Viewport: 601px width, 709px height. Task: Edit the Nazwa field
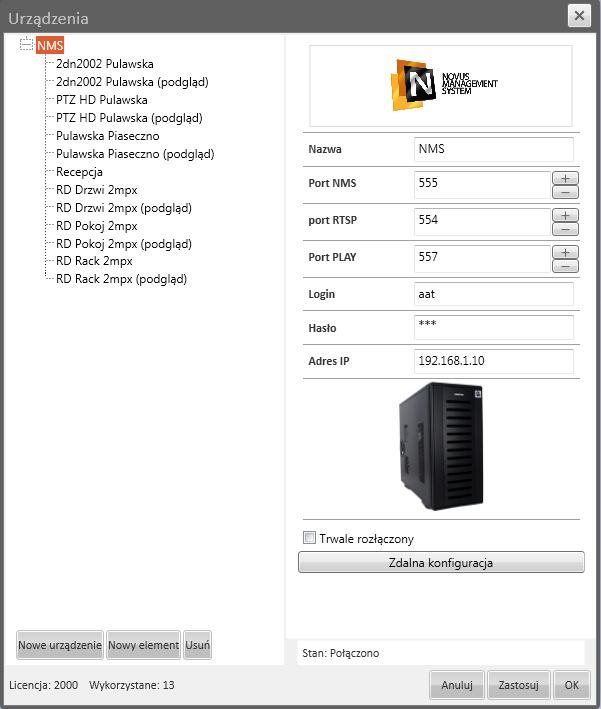493,149
